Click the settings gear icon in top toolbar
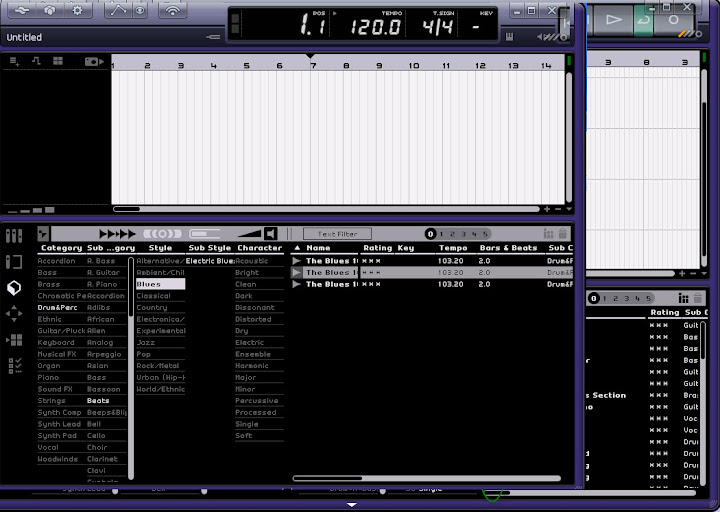Viewport: 720px width, 512px height. click(78, 11)
